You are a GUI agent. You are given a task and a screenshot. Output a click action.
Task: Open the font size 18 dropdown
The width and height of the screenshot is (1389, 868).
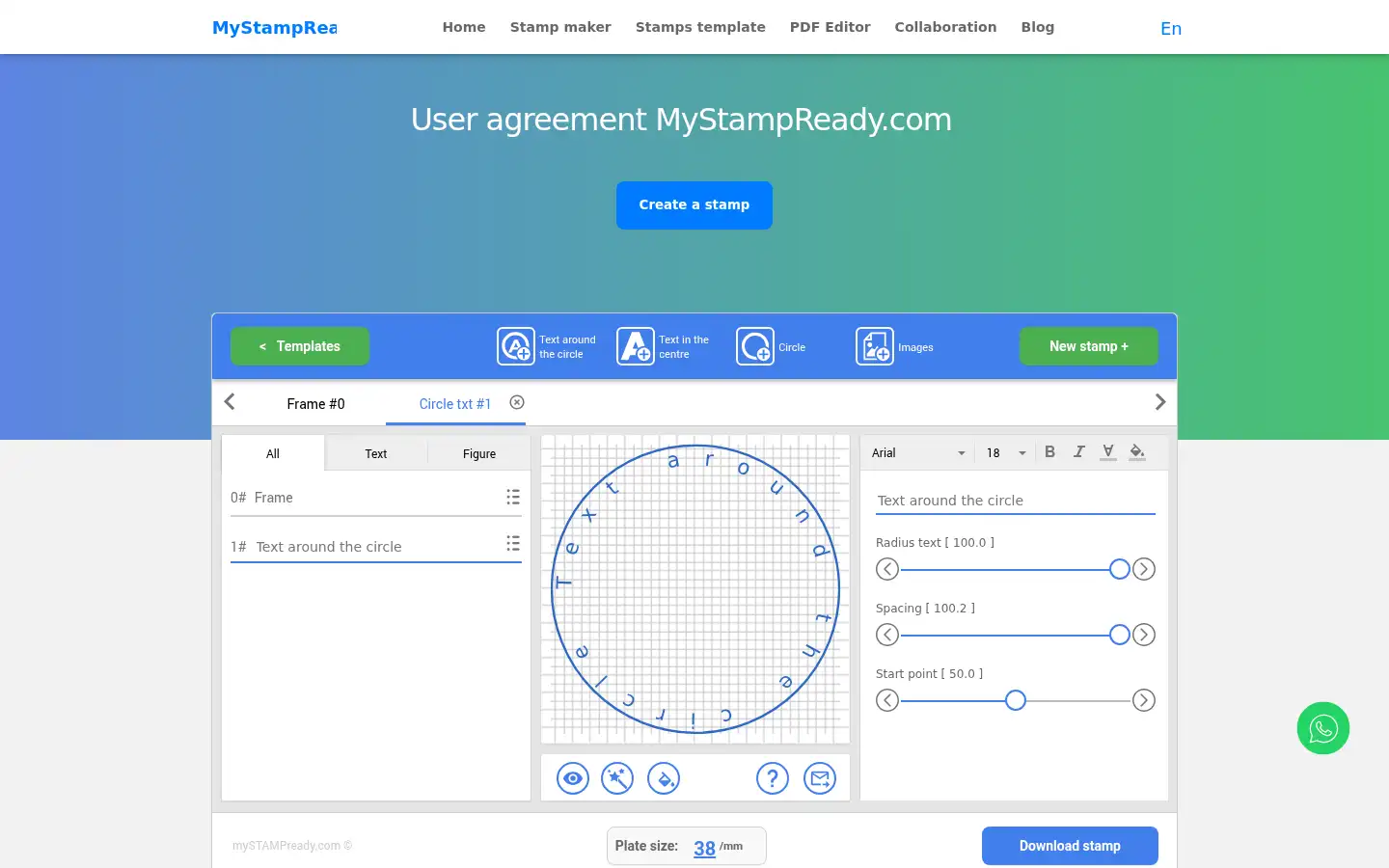point(1006,452)
